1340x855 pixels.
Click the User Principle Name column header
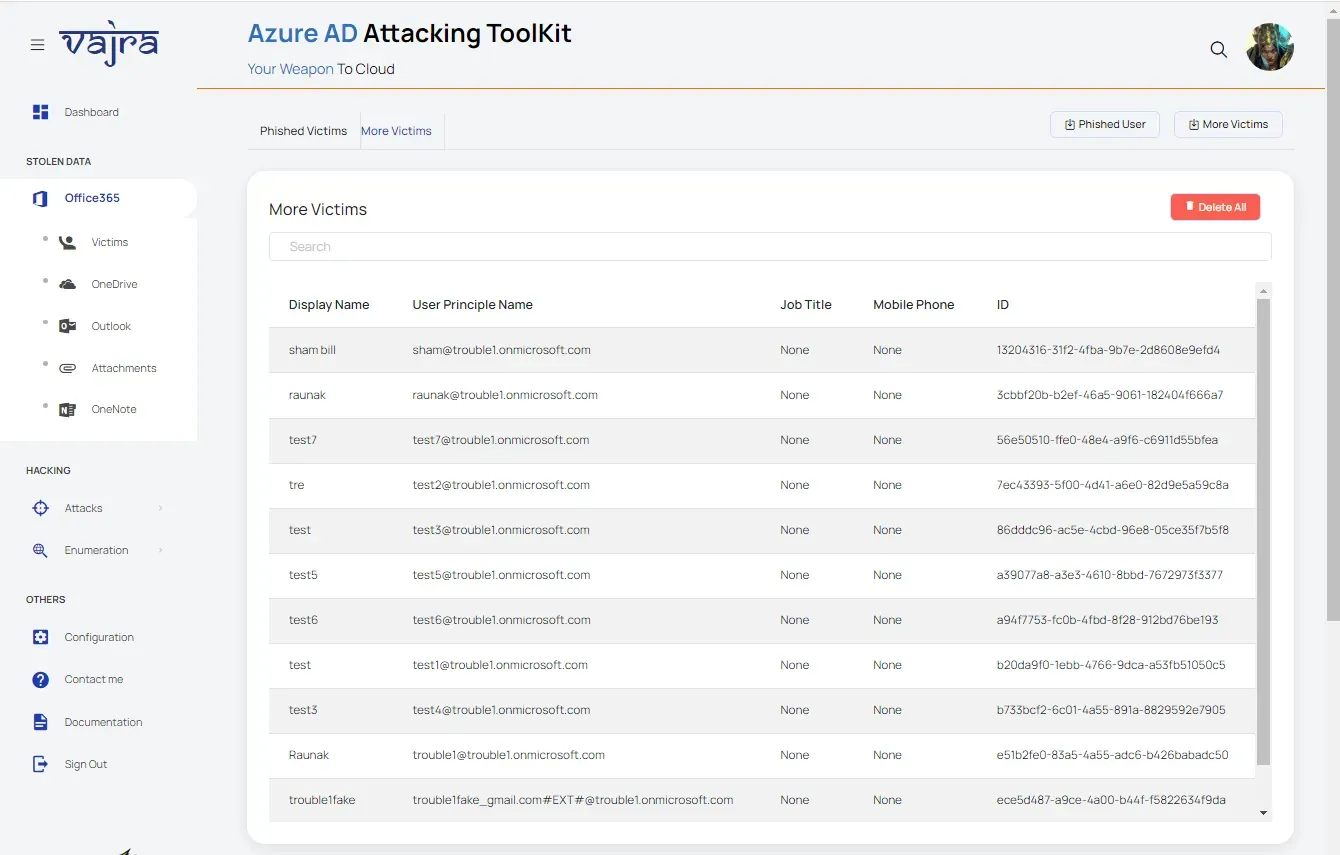[473, 305]
